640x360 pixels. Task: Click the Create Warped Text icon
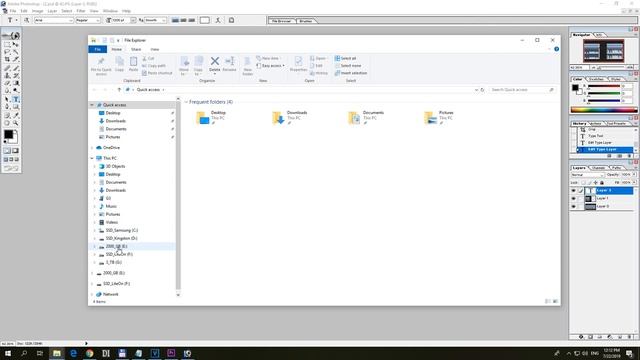pyautogui.click(x=218, y=20)
